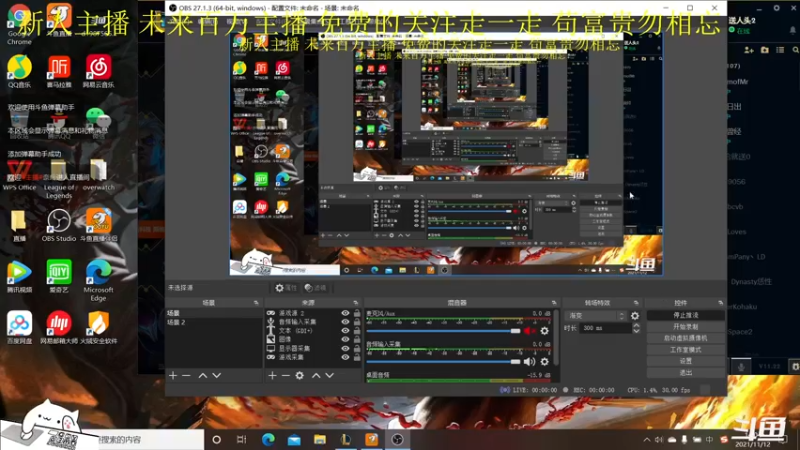Open 斗鱼直播伴侣 desktop shortcut
The width and height of the screenshot is (800, 450).
[x=98, y=225]
